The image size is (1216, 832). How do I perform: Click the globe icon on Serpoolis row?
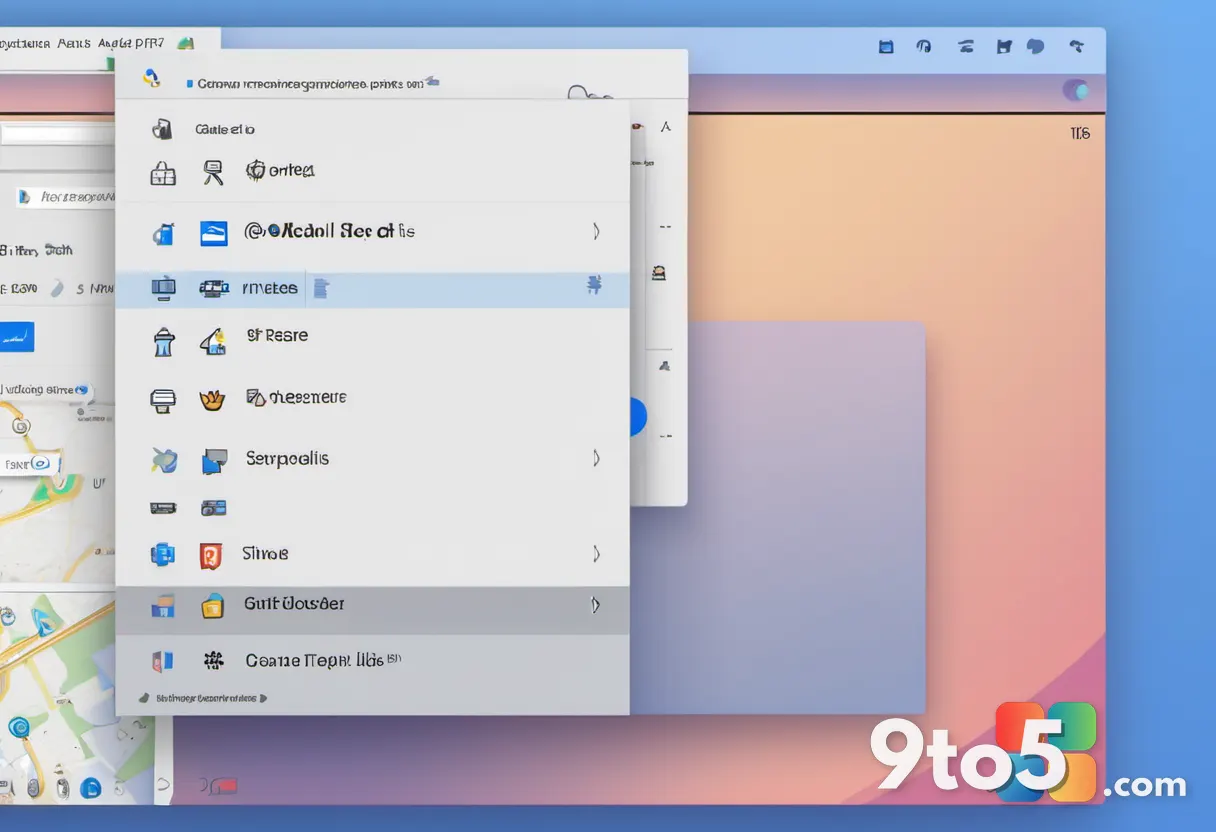[x=164, y=460]
